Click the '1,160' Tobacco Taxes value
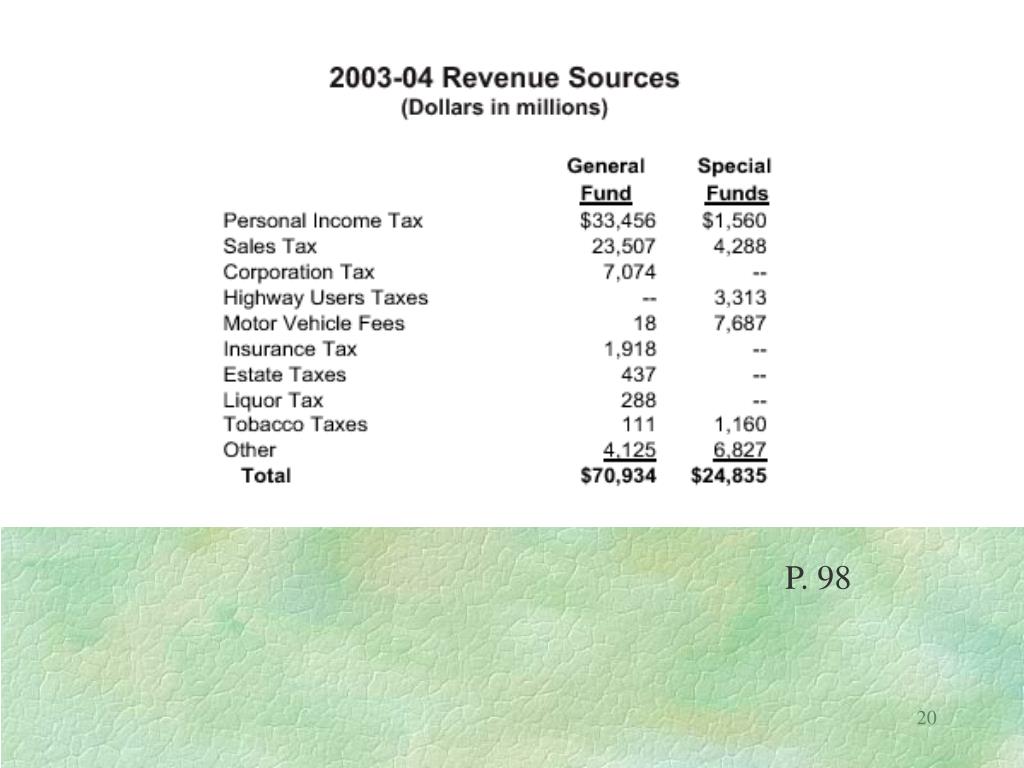Viewport: 1024px width, 768px height. [740, 424]
